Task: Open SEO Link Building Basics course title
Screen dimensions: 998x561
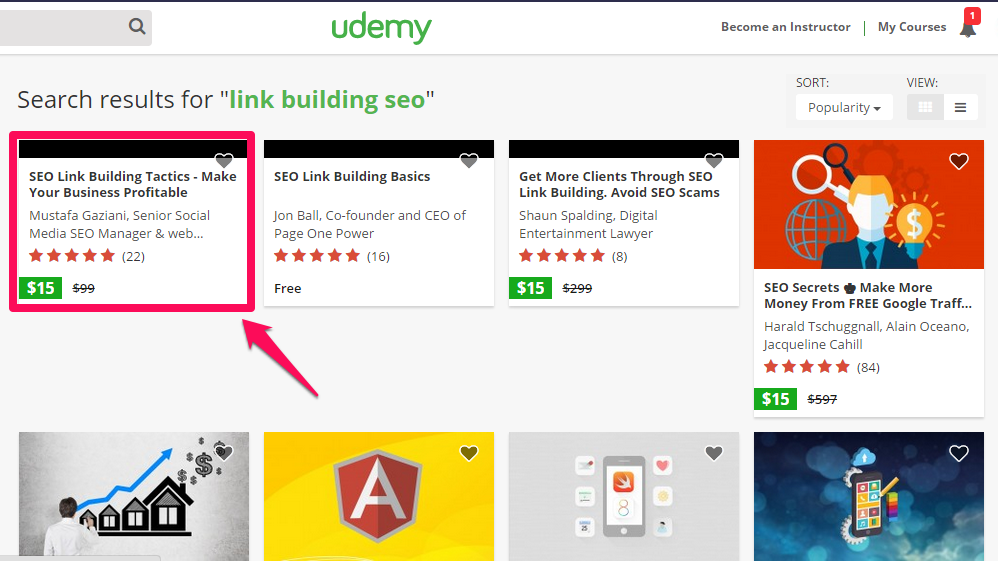Action: pyautogui.click(x=352, y=176)
